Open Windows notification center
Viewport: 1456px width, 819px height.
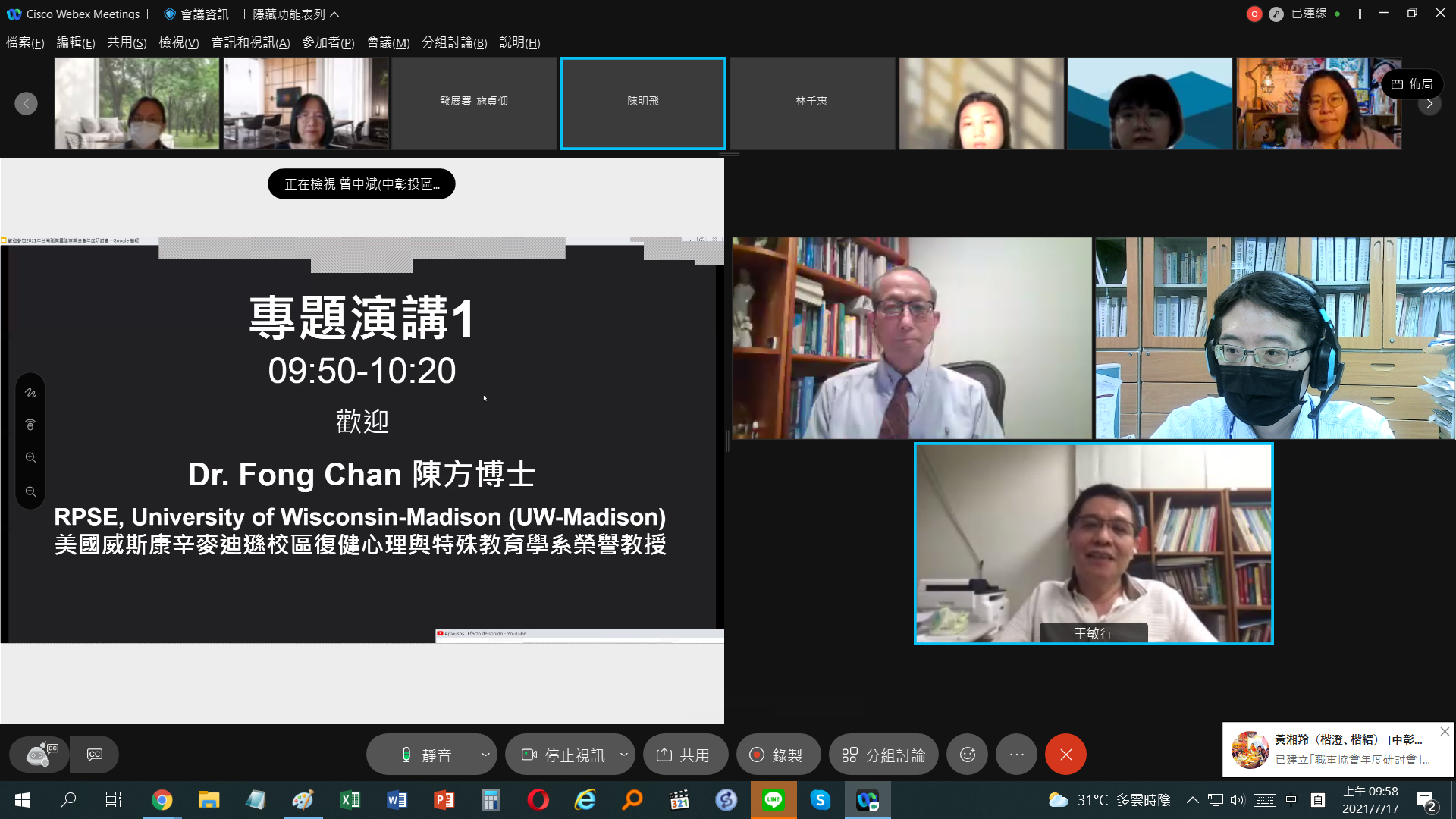[1426, 801]
